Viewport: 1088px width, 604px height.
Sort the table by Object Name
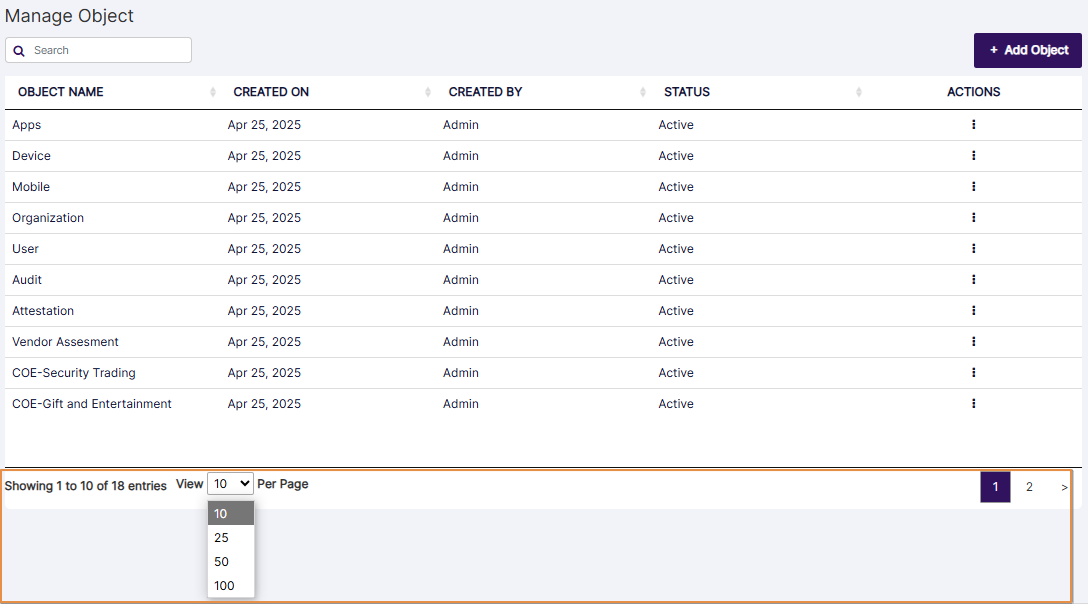(x=212, y=91)
